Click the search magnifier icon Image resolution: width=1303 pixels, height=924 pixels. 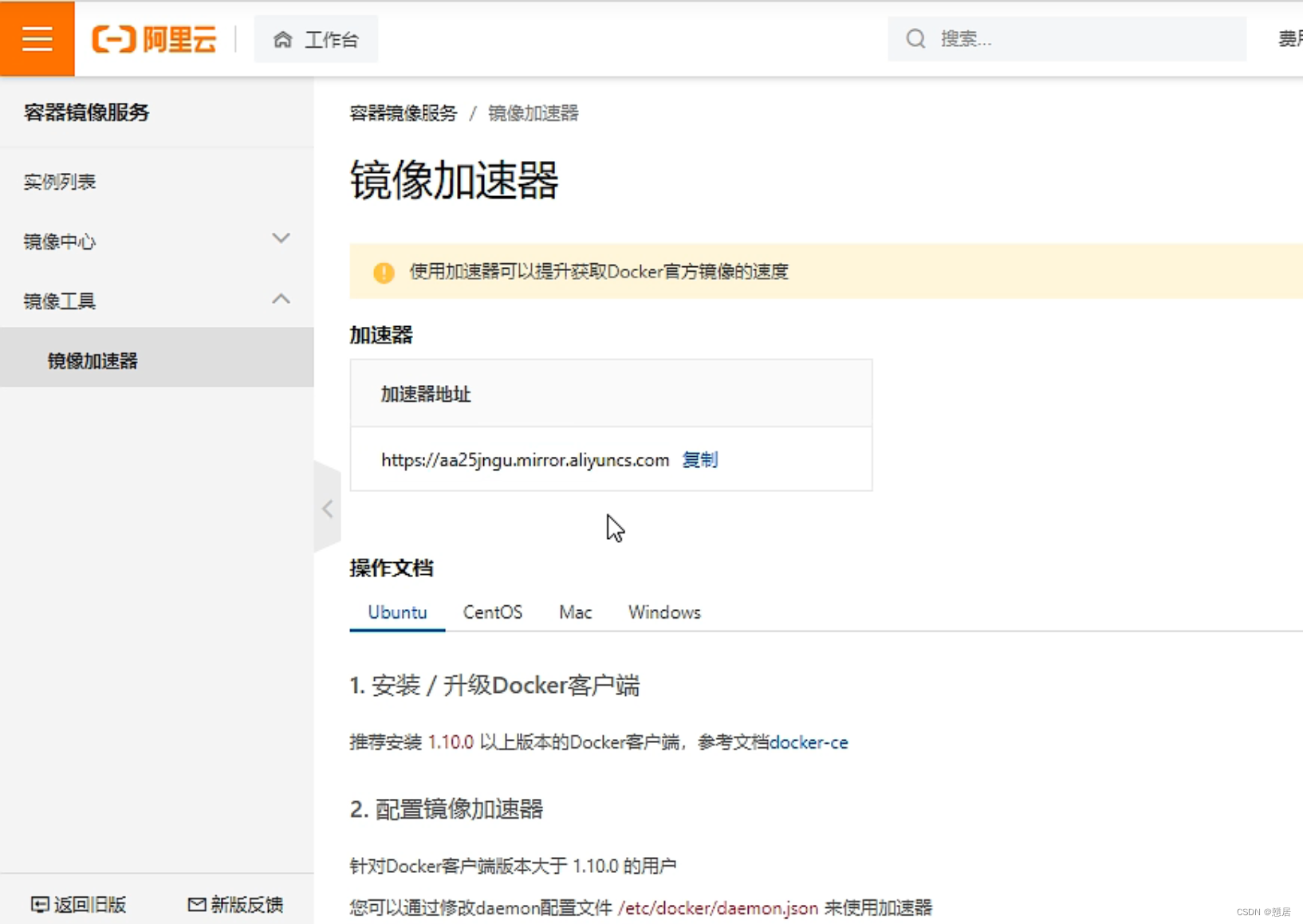point(915,38)
